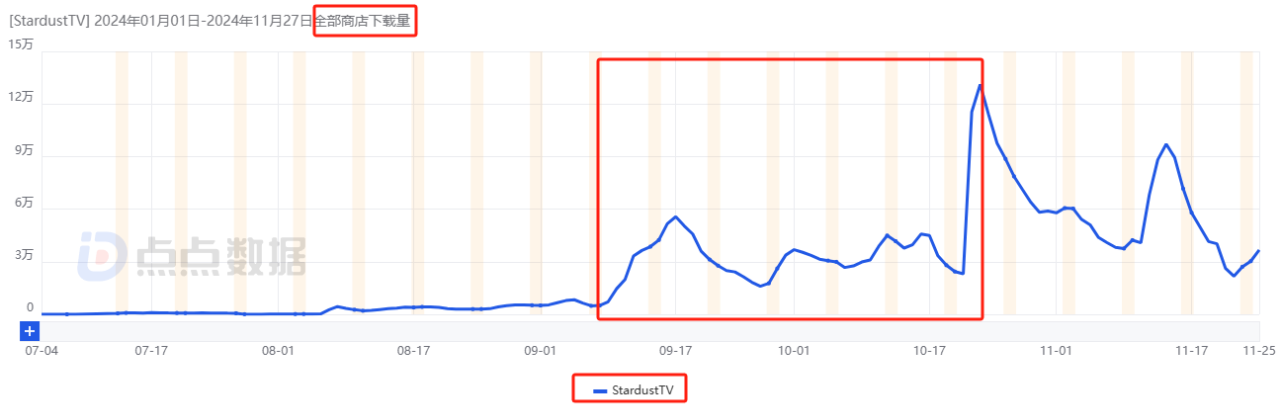Click the 3万 y-axis label
This screenshot has height=415, width=1280.
(x=24, y=257)
